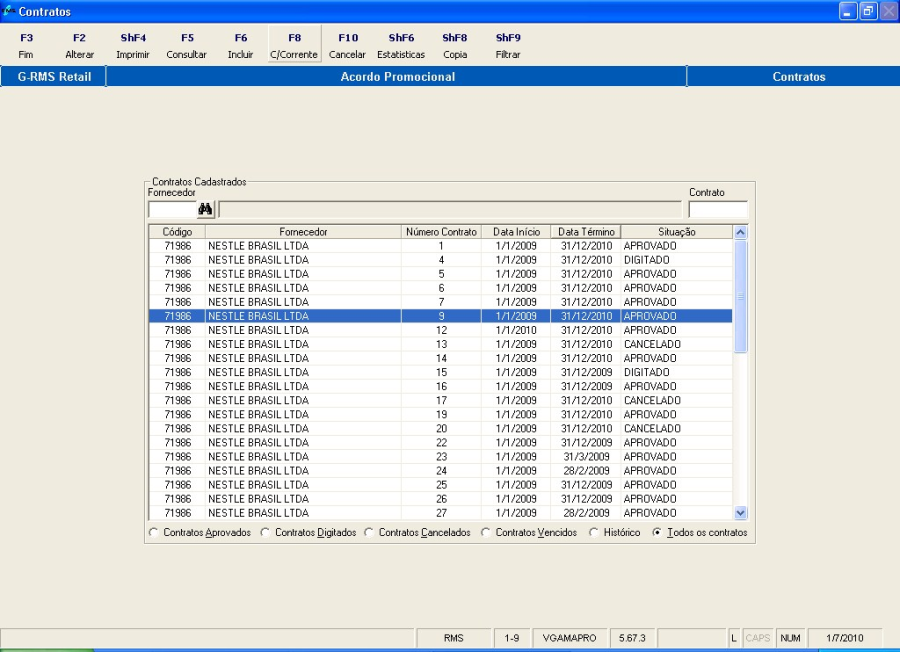This screenshot has width=900, height=652.
Task: Add new contract with F6 Incluir
Action: pyautogui.click(x=240, y=46)
